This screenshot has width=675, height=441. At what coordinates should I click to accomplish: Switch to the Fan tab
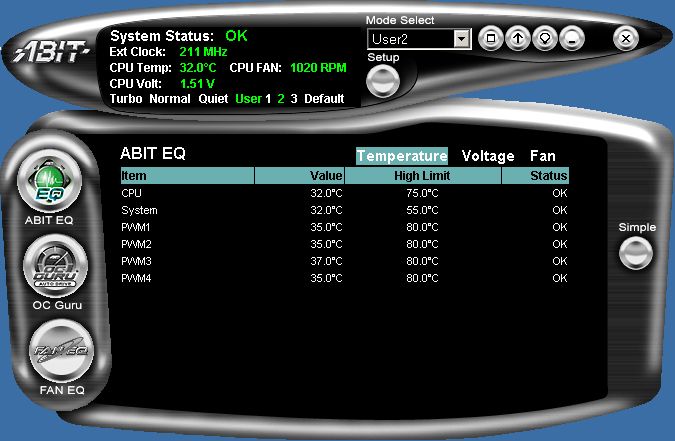[542, 156]
